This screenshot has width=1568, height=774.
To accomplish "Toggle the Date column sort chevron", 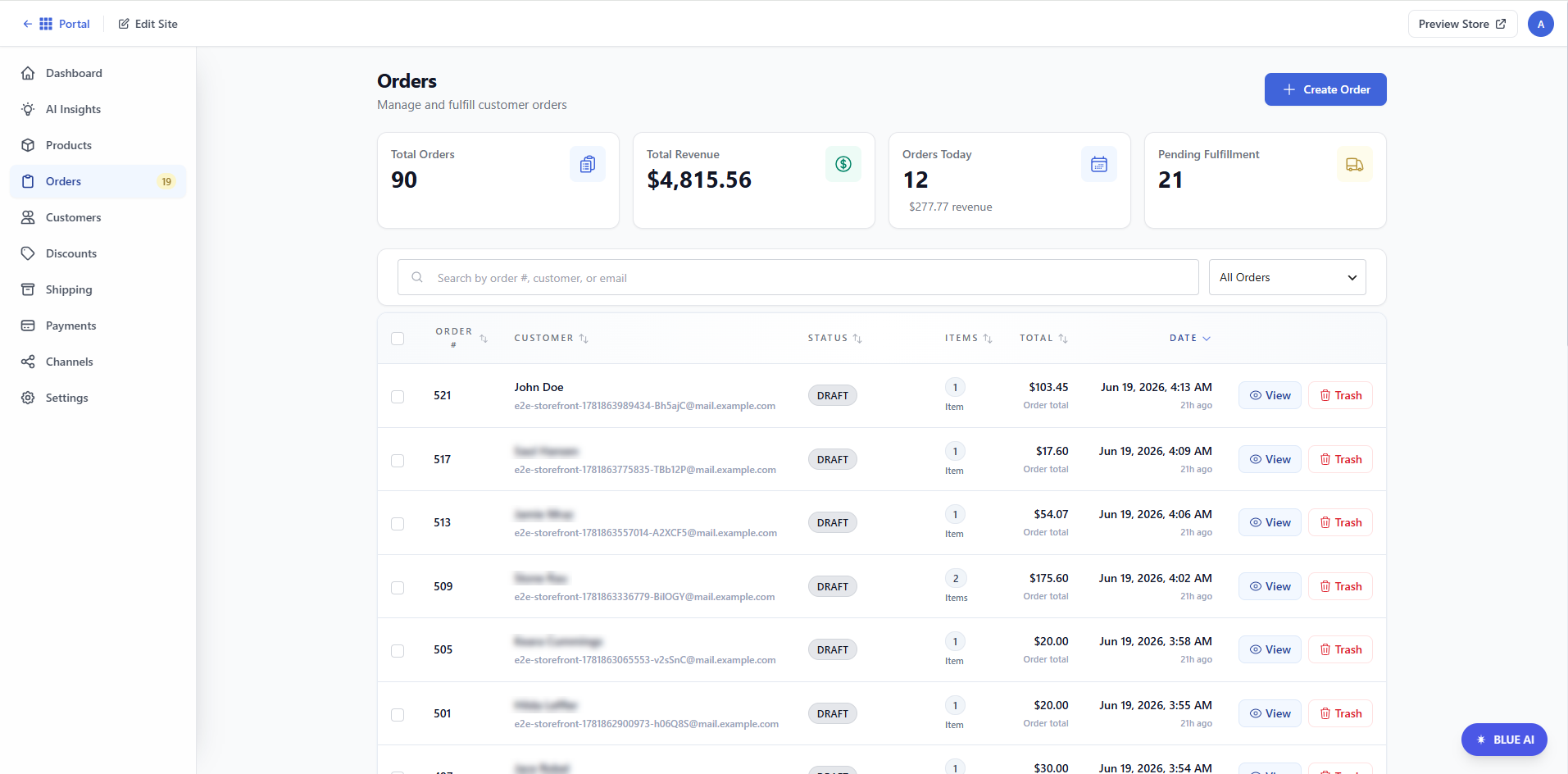I will coord(1207,339).
